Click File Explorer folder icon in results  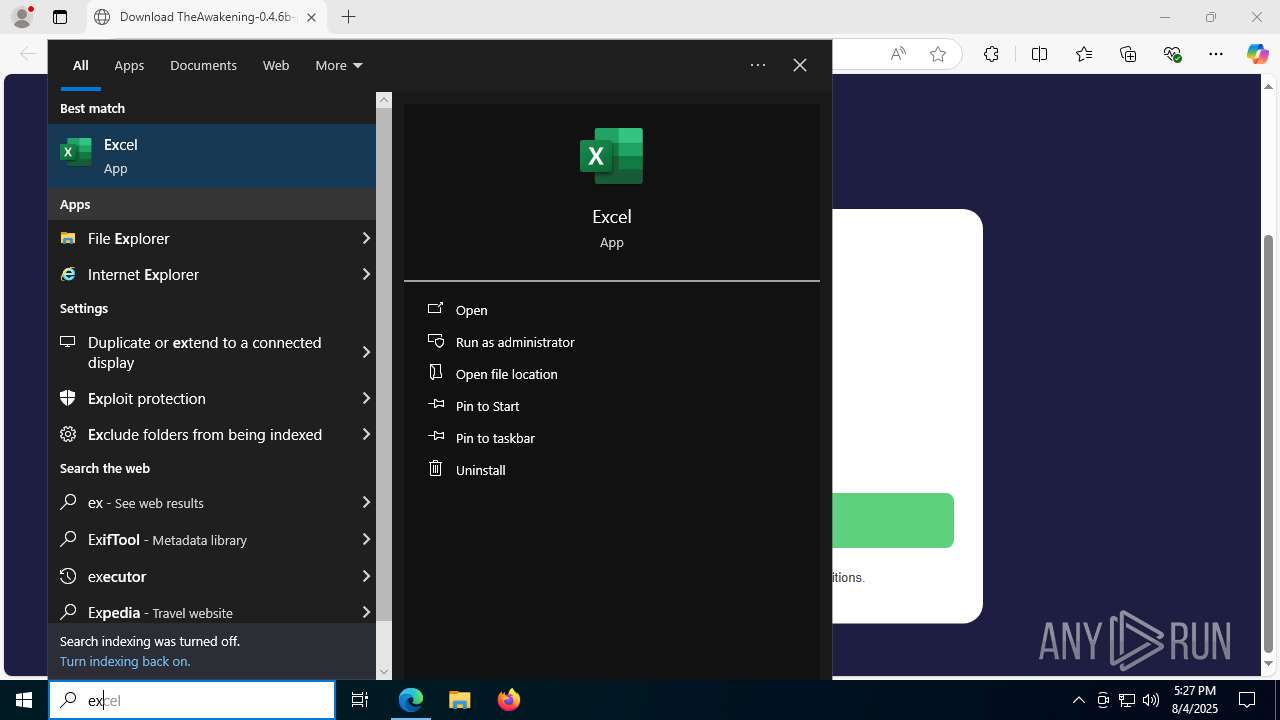coord(68,238)
